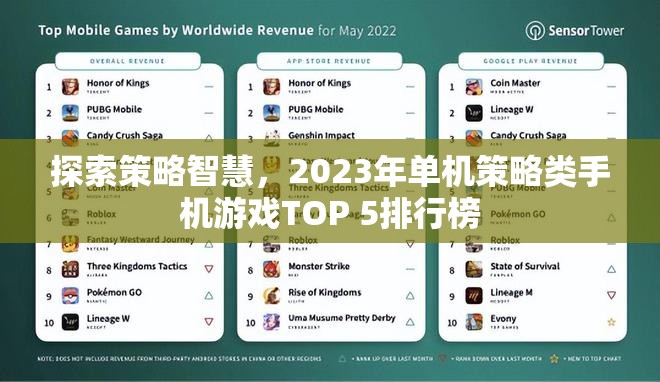The height and width of the screenshot is (382, 660).
Task: Click the Sensor Tower logo icon
Action: click(535, 31)
